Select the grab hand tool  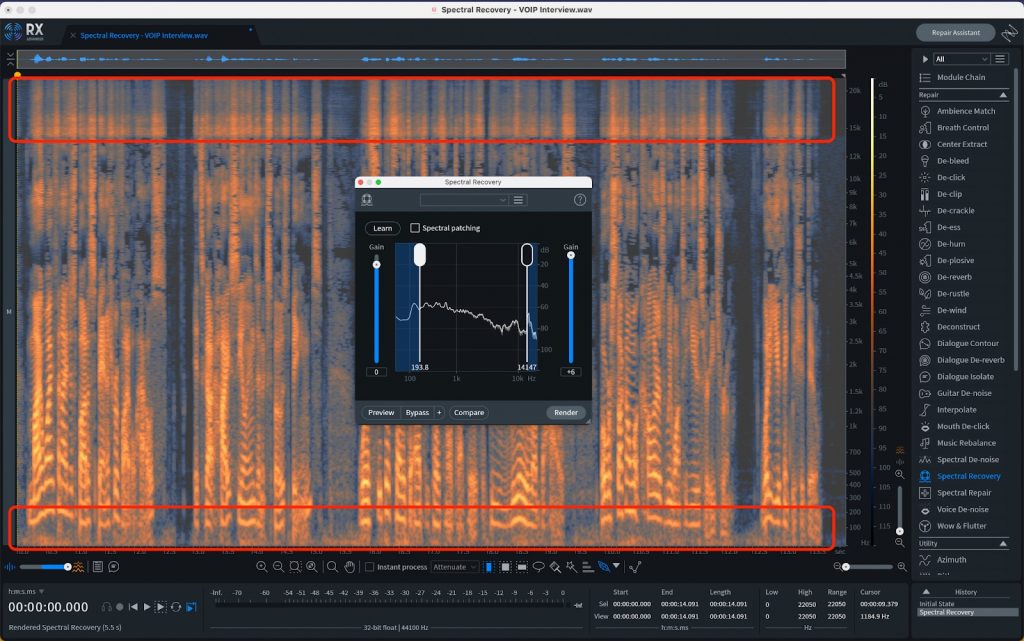(x=349, y=567)
